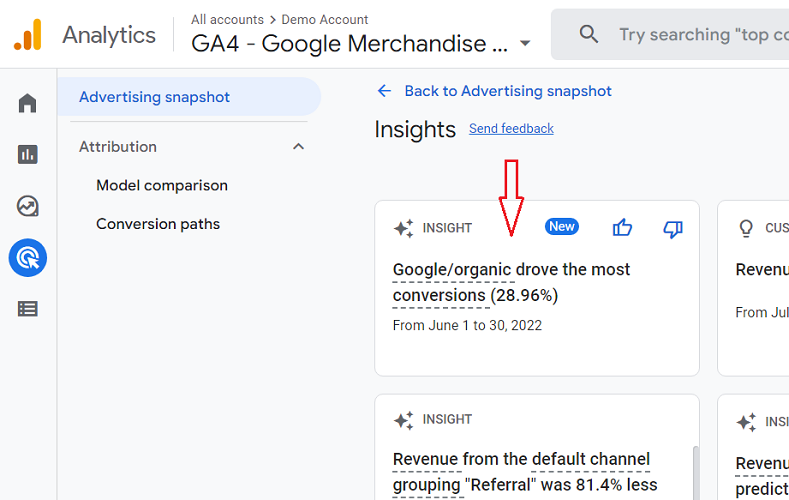789x500 pixels.
Task: Open the Explore icon in sidebar
Action: (28, 206)
